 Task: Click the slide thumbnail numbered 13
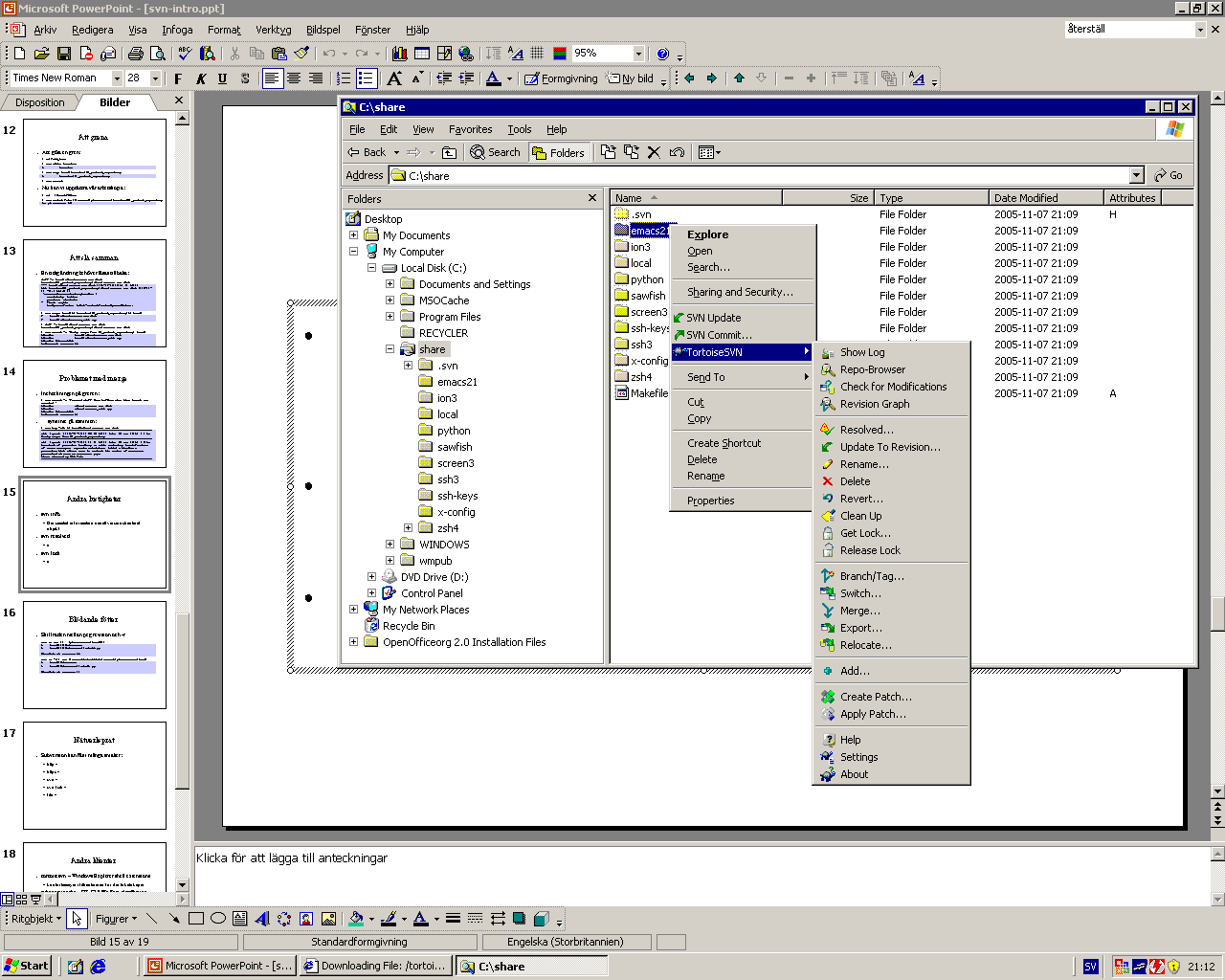pyautogui.click(x=95, y=293)
